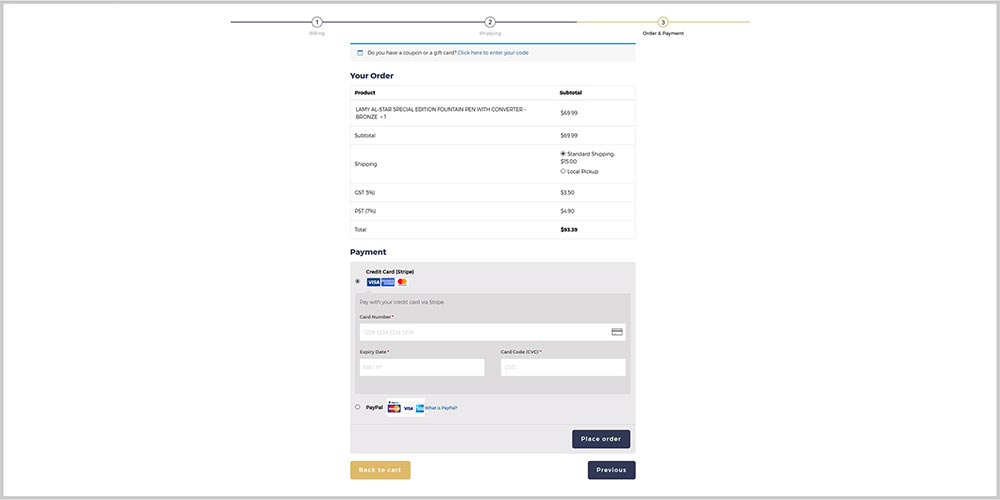Screen dimensions: 1000x500
Task: Click the Place order button
Action: click(x=601, y=439)
